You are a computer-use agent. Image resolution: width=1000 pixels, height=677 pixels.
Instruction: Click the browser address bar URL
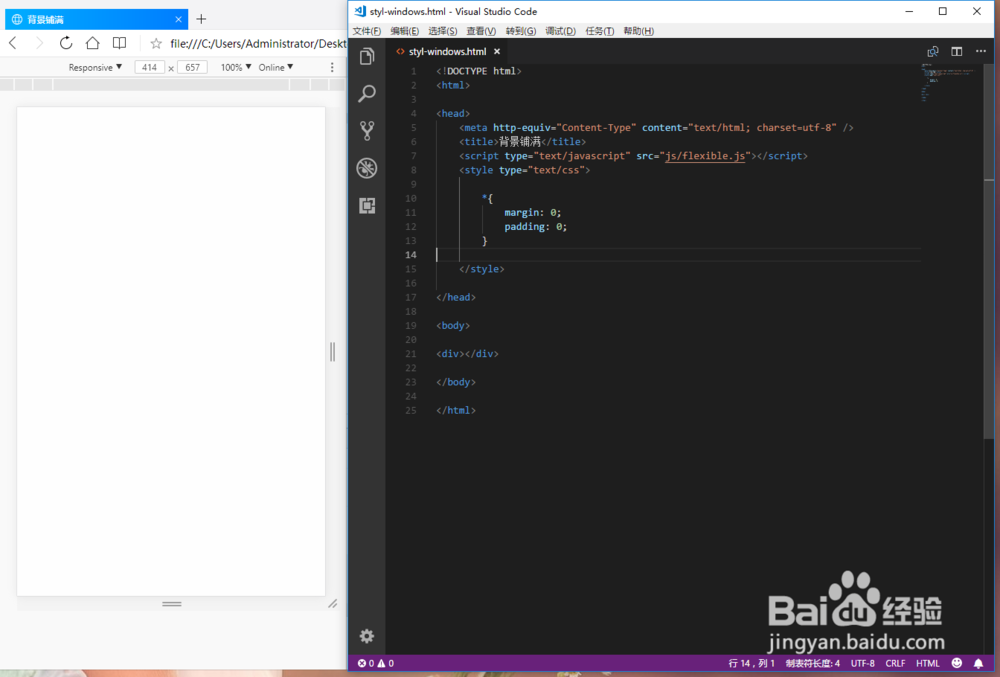click(258, 43)
